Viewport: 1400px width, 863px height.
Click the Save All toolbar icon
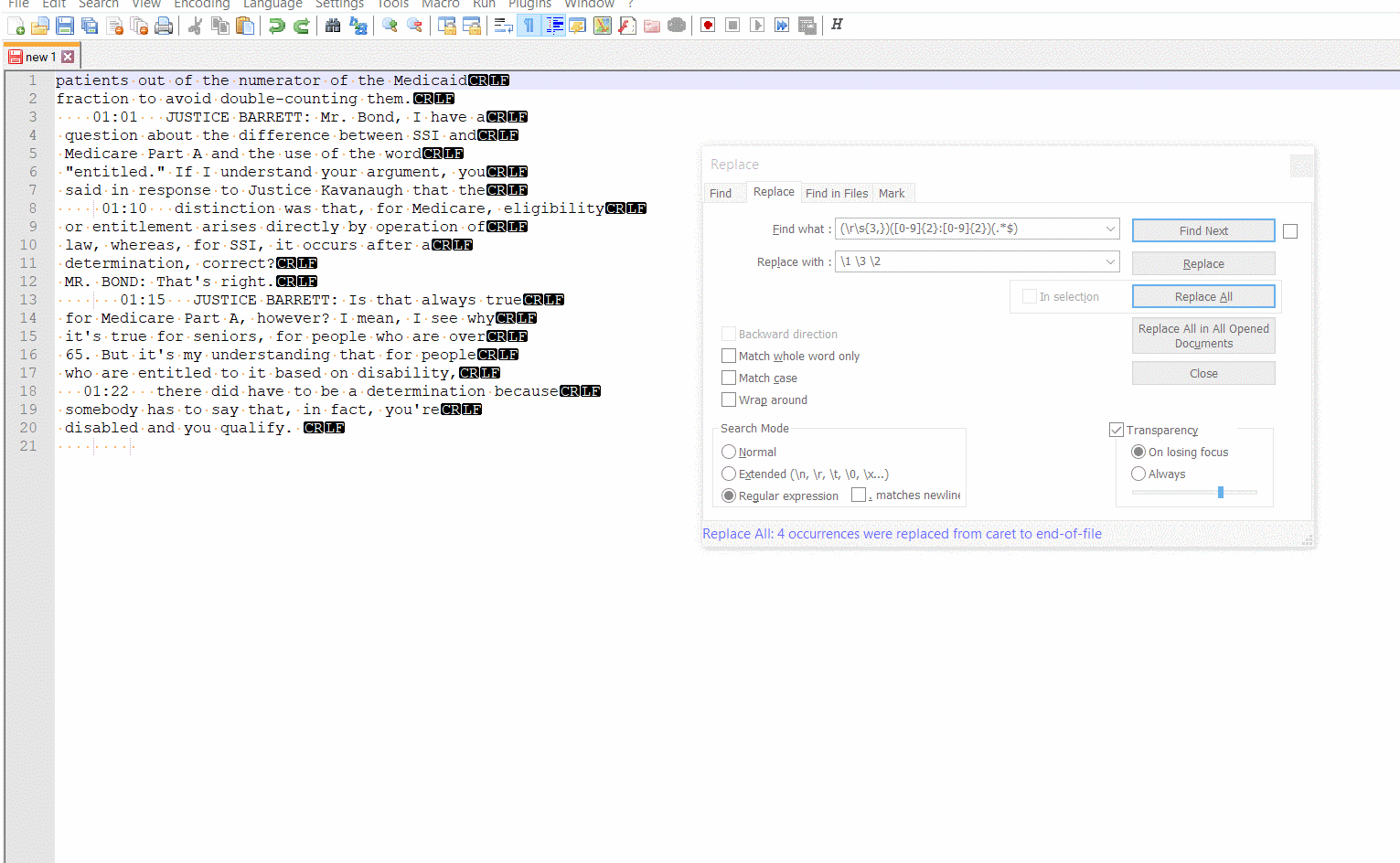point(89,26)
